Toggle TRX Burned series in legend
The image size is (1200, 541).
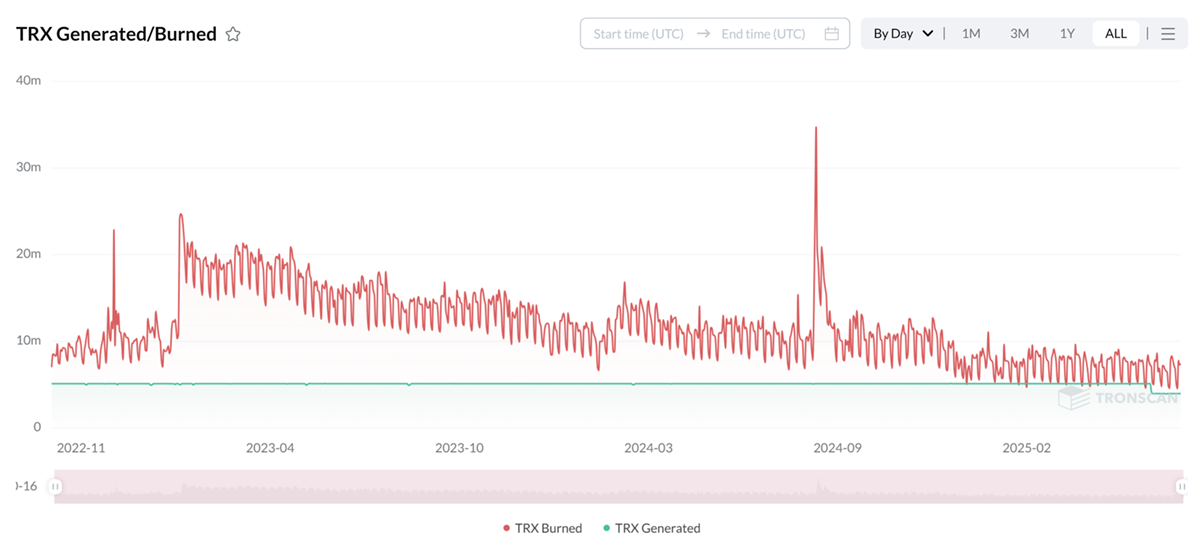click(x=542, y=528)
